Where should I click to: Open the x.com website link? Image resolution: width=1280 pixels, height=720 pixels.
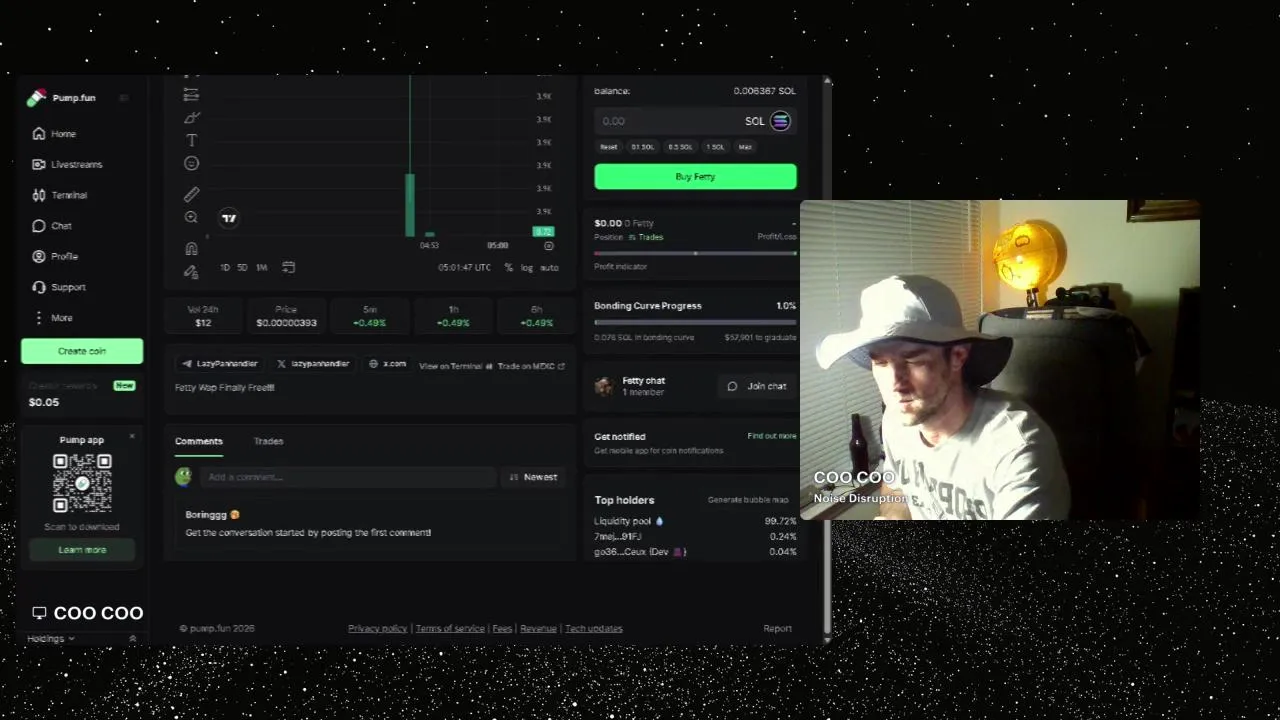pos(388,364)
